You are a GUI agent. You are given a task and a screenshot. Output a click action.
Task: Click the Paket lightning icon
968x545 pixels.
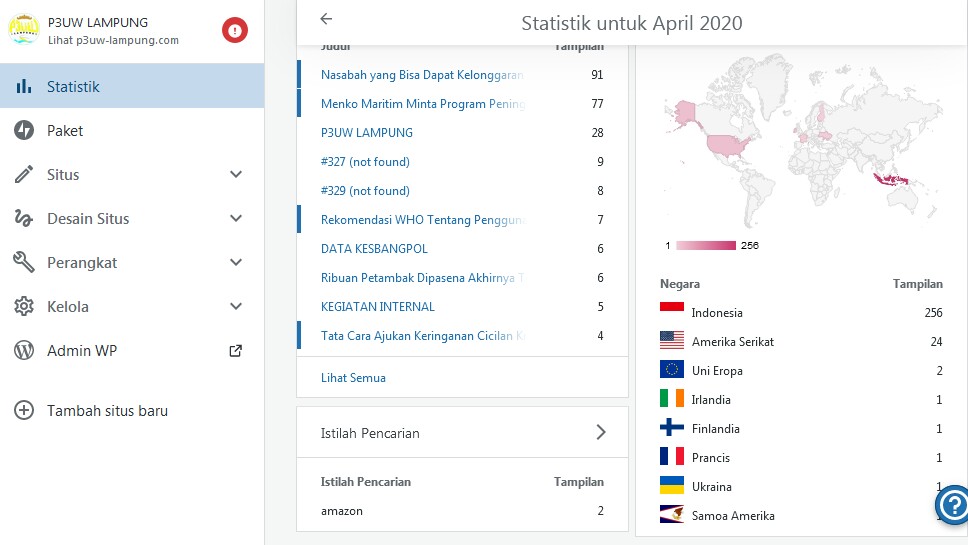pyautogui.click(x=24, y=130)
